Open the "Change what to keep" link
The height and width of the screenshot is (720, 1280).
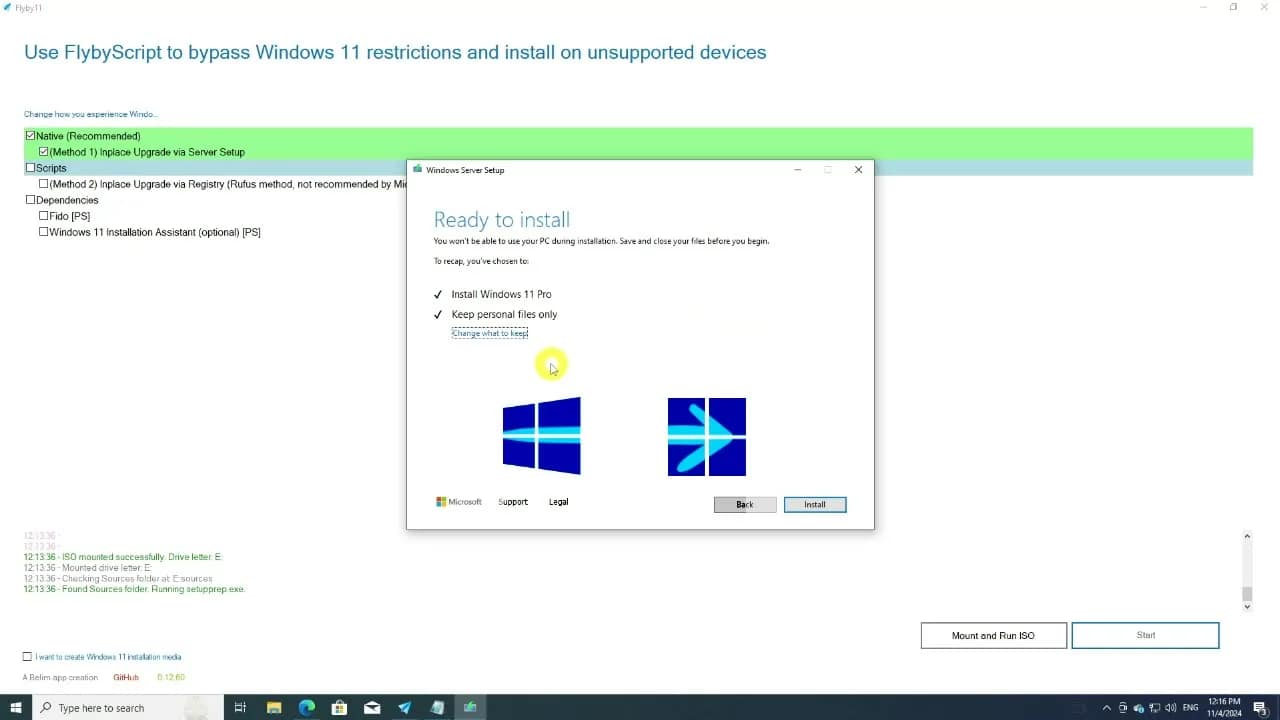[x=489, y=332]
